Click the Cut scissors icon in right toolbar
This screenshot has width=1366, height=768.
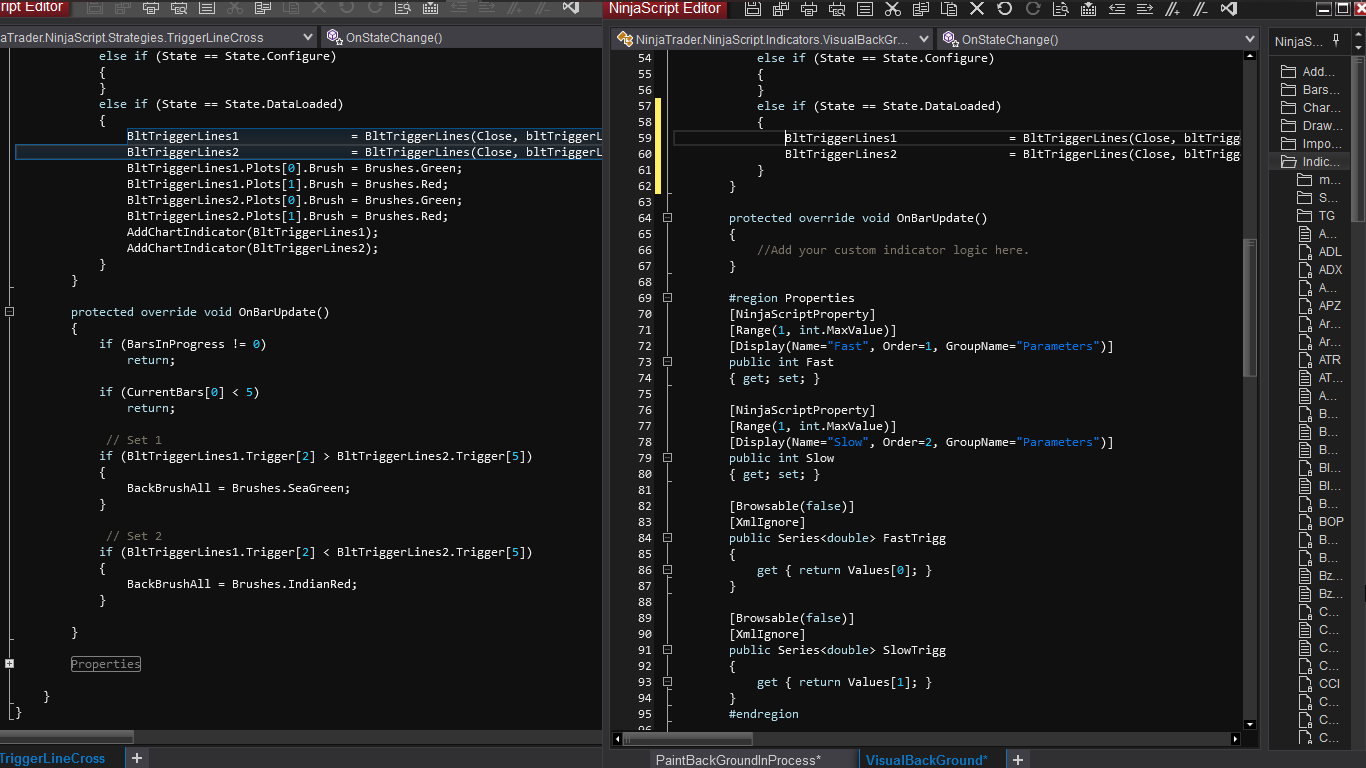coord(893,9)
